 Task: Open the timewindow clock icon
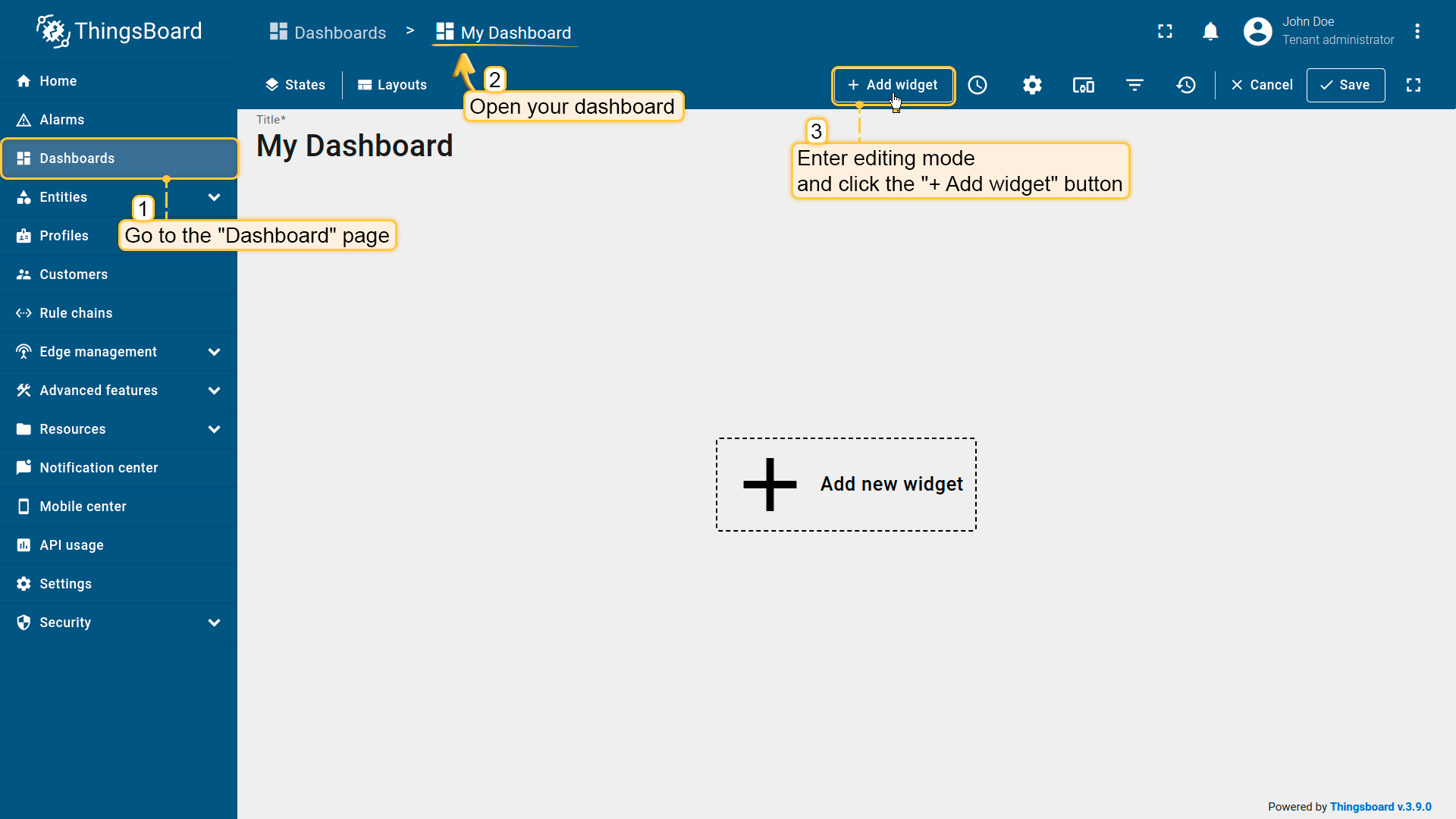click(x=977, y=85)
